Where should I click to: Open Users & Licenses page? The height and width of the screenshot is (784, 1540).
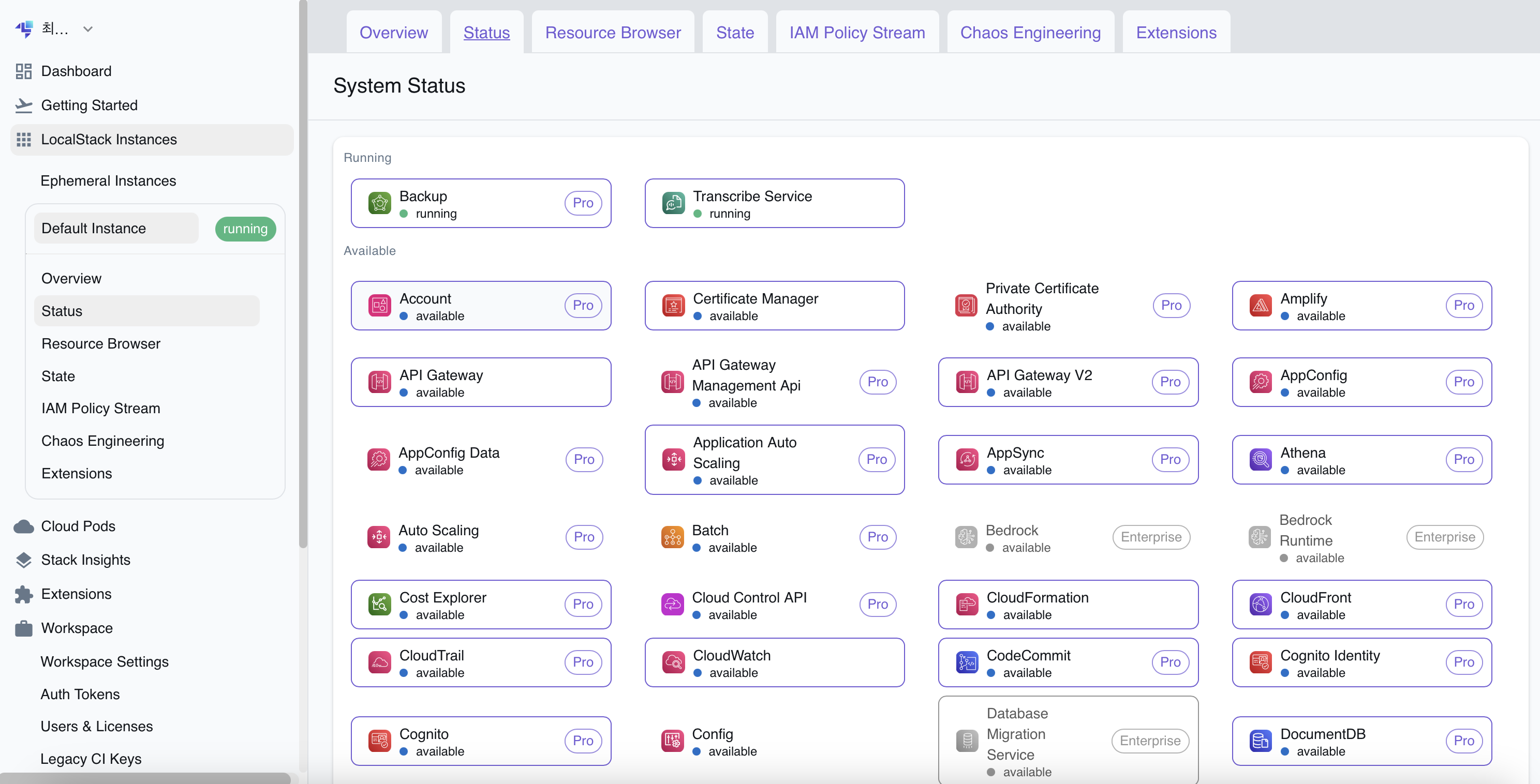click(x=97, y=727)
